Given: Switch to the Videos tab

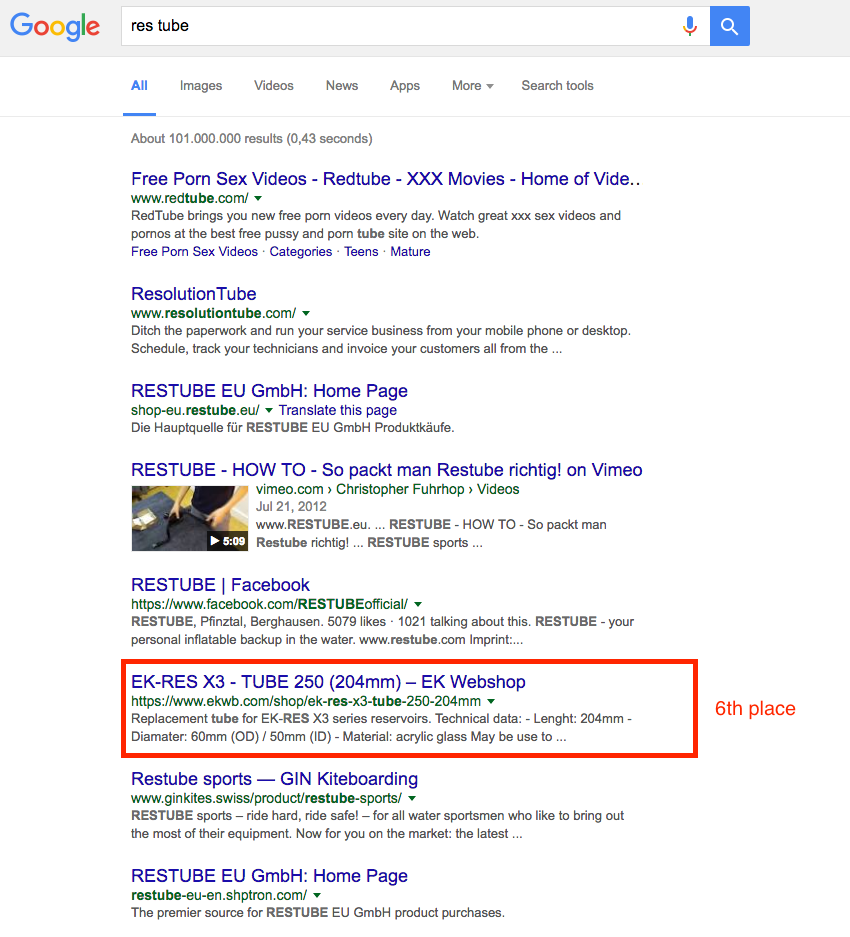Looking at the screenshot, I should (274, 86).
